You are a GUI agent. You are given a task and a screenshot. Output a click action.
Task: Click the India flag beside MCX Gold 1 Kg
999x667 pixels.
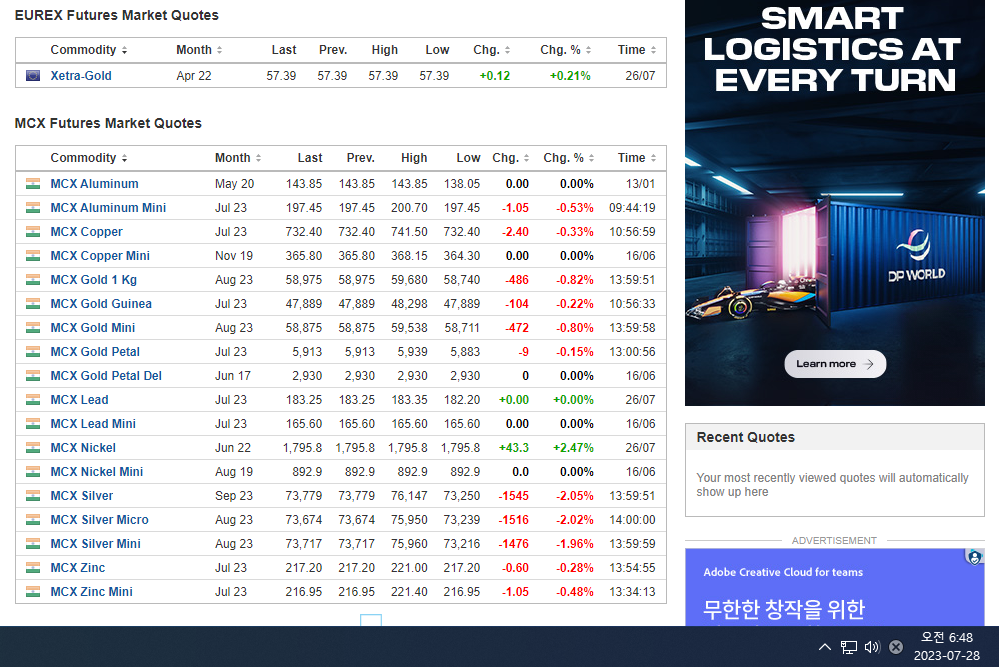click(x=32, y=280)
